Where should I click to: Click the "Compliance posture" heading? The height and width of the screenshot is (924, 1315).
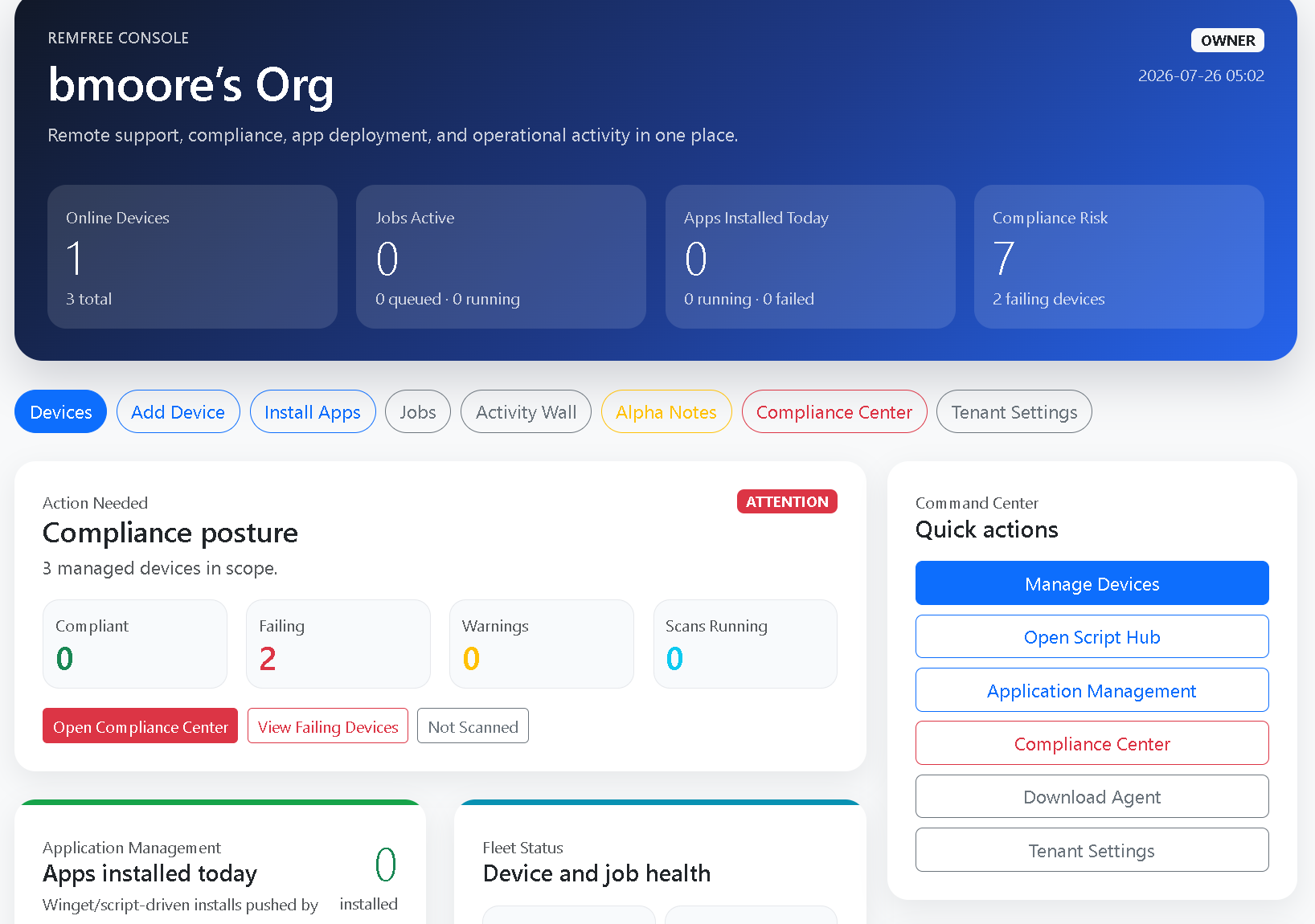click(170, 533)
